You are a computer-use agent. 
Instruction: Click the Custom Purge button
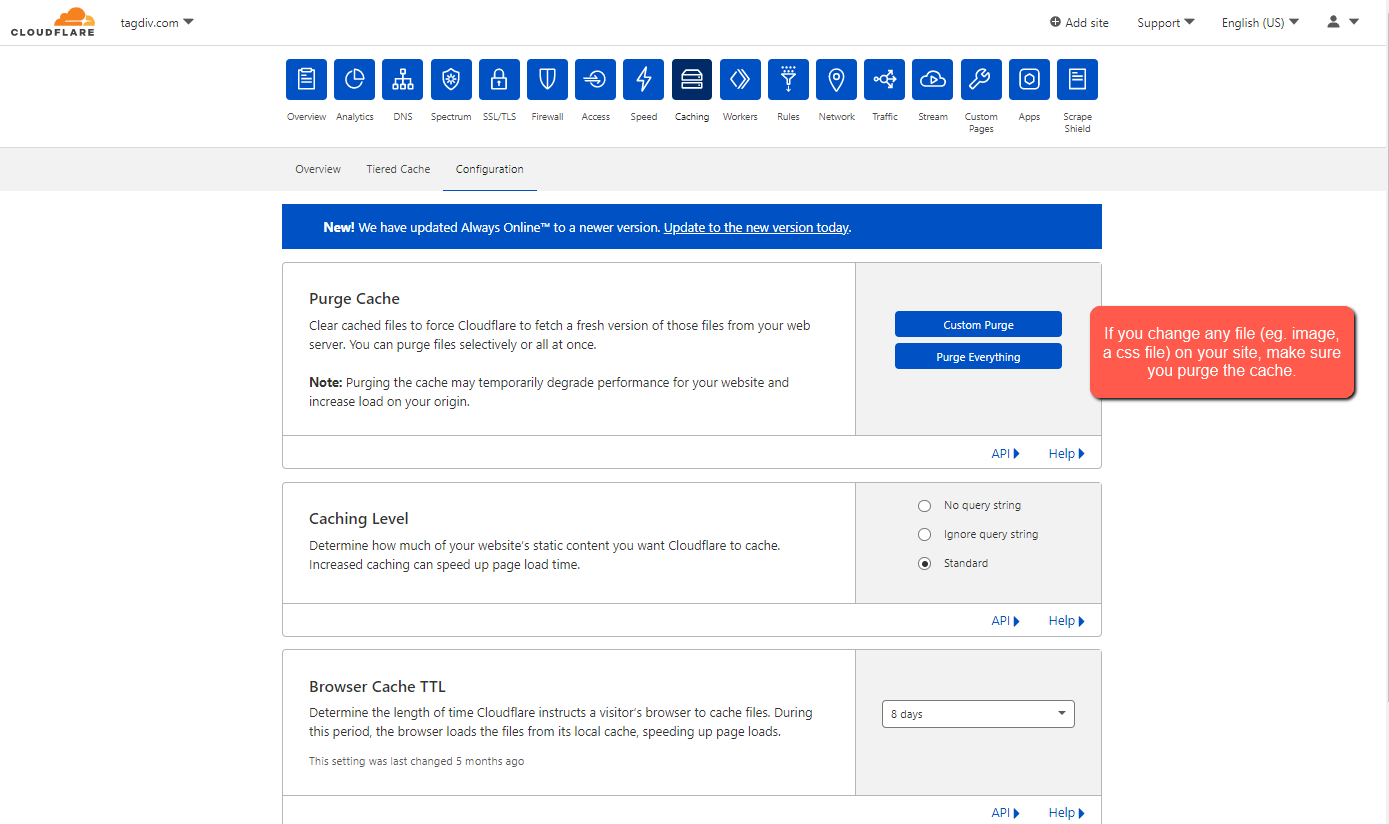[x=978, y=324]
